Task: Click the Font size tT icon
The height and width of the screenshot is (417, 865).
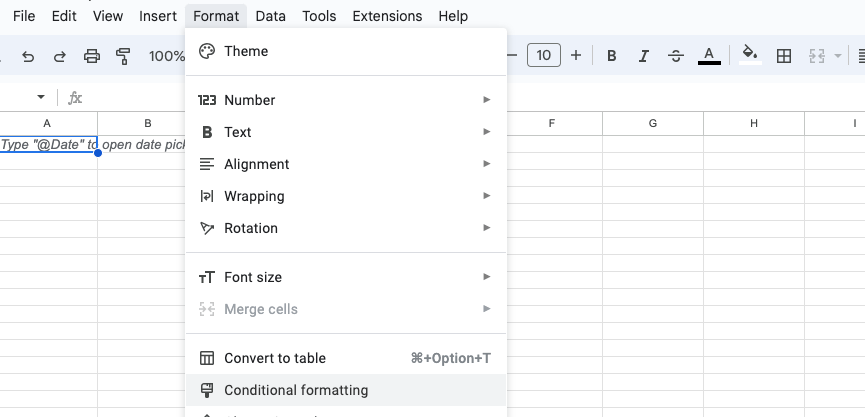Action: click(207, 277)
